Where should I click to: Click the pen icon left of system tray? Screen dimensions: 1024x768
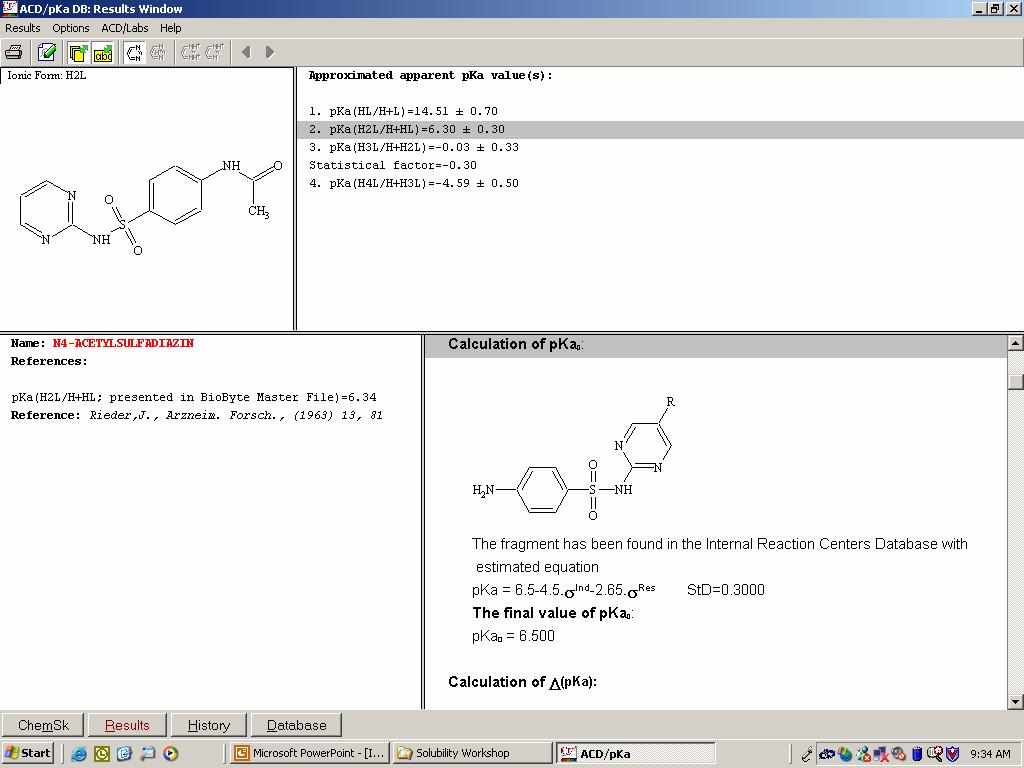point(807,754)
